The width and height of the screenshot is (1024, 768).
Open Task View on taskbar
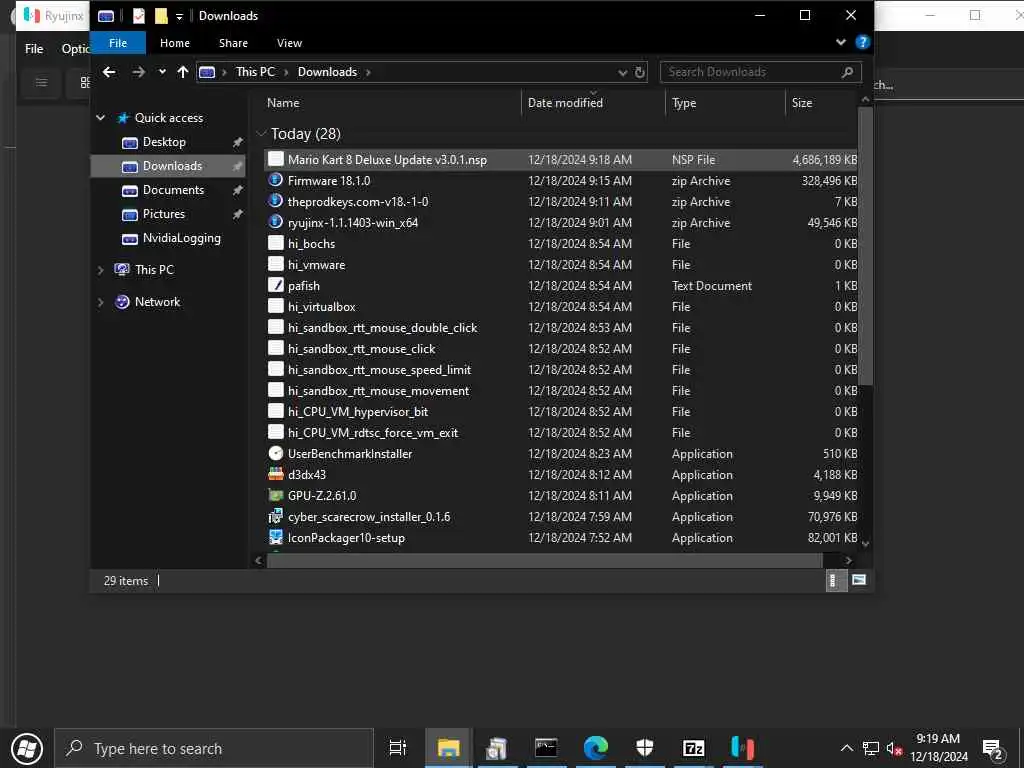point(397,748)
